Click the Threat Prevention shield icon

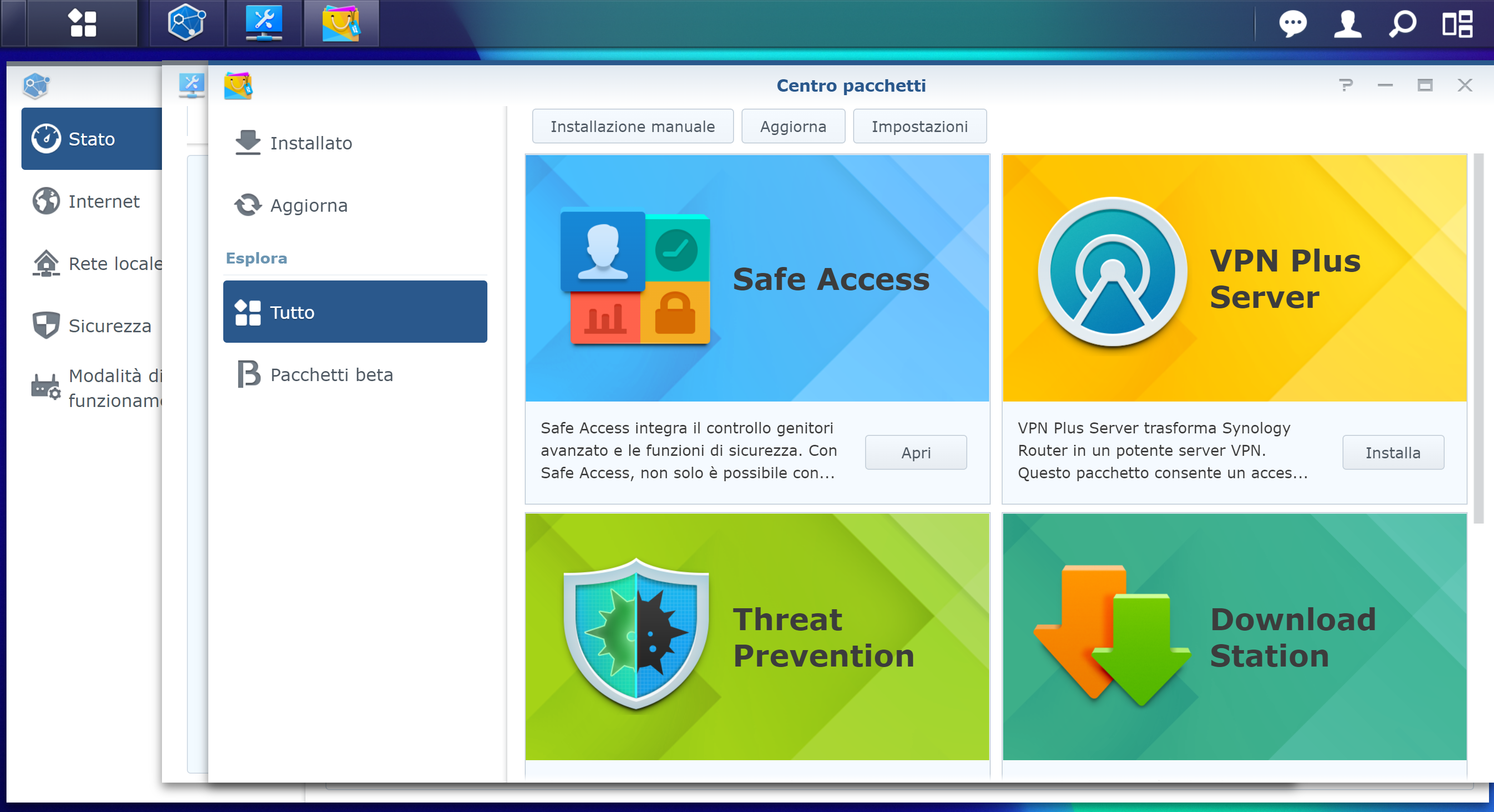point(636,634)
